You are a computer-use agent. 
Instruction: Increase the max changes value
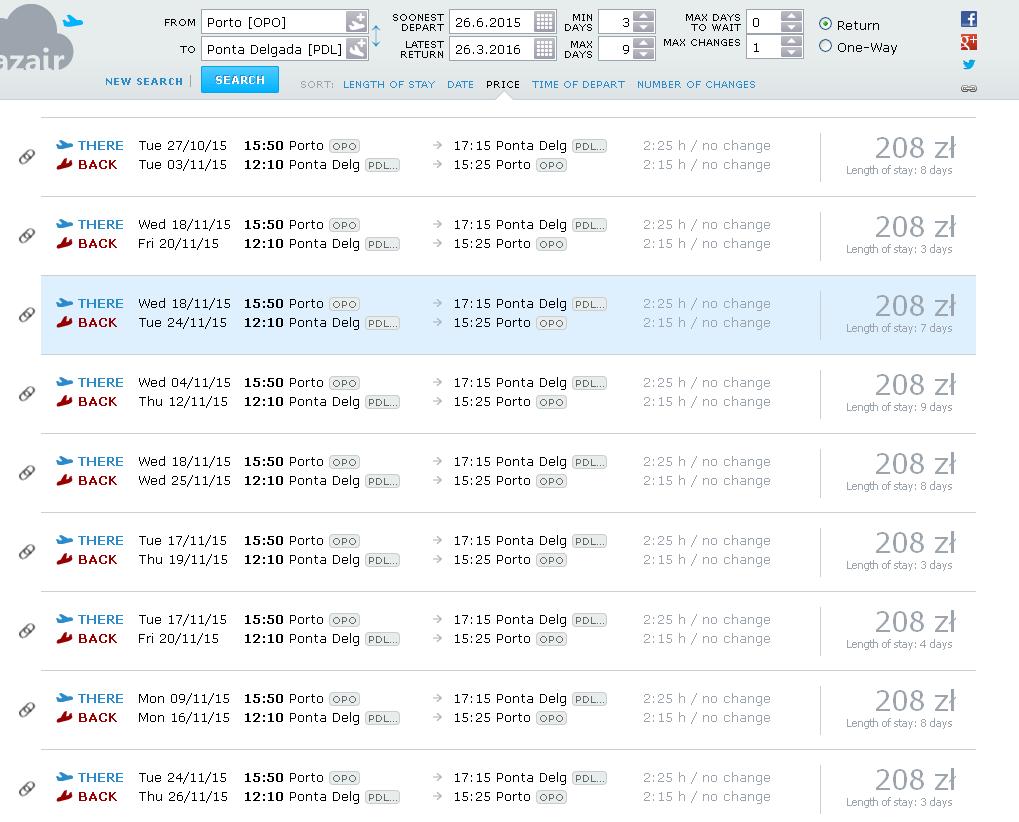pyautogui.click(x=792, y=42)
